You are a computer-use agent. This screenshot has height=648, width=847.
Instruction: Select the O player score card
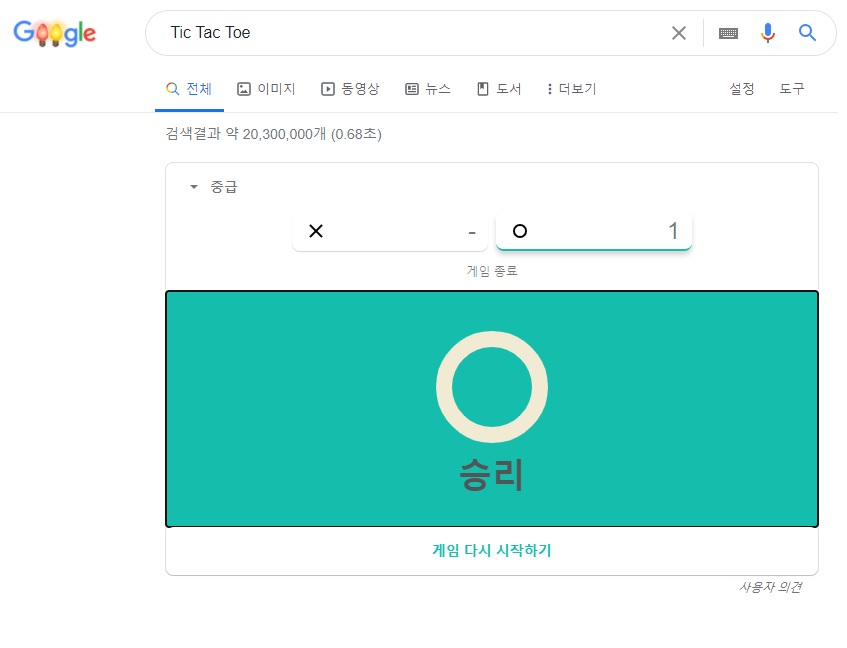594,232
